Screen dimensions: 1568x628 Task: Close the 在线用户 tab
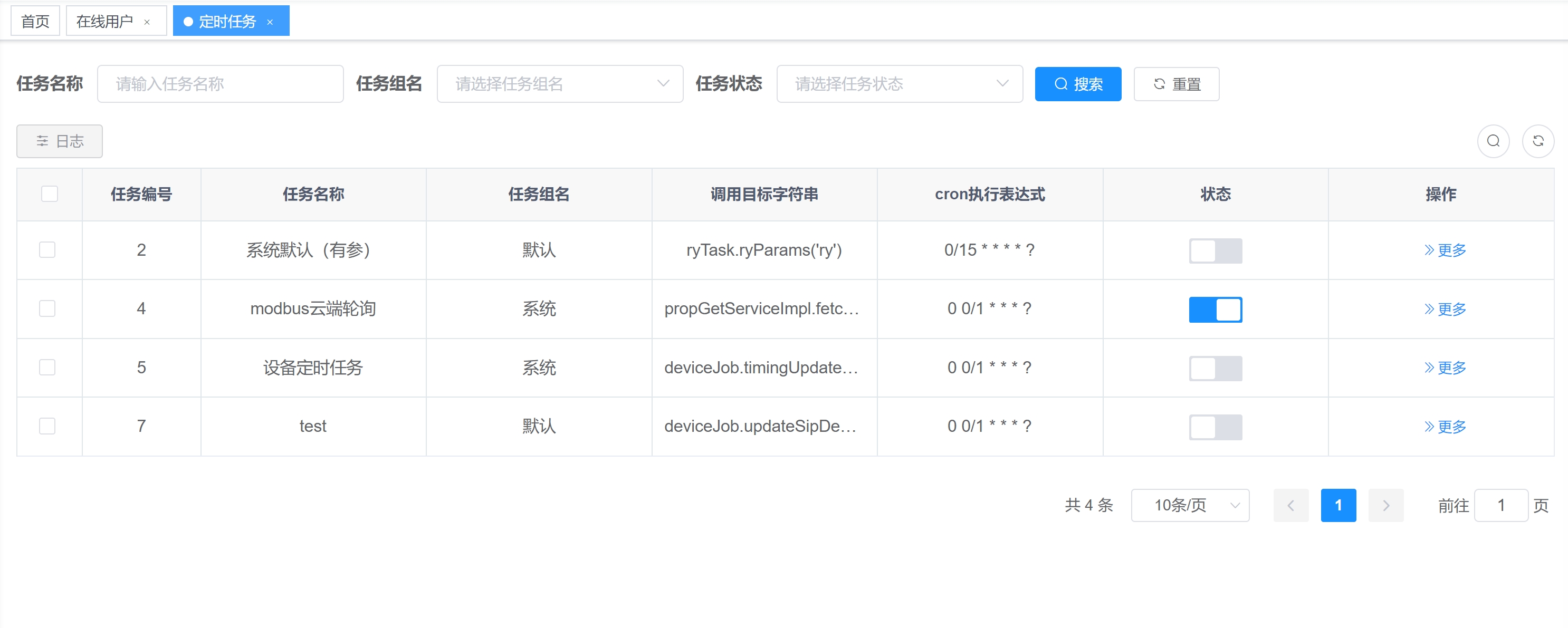147,22
